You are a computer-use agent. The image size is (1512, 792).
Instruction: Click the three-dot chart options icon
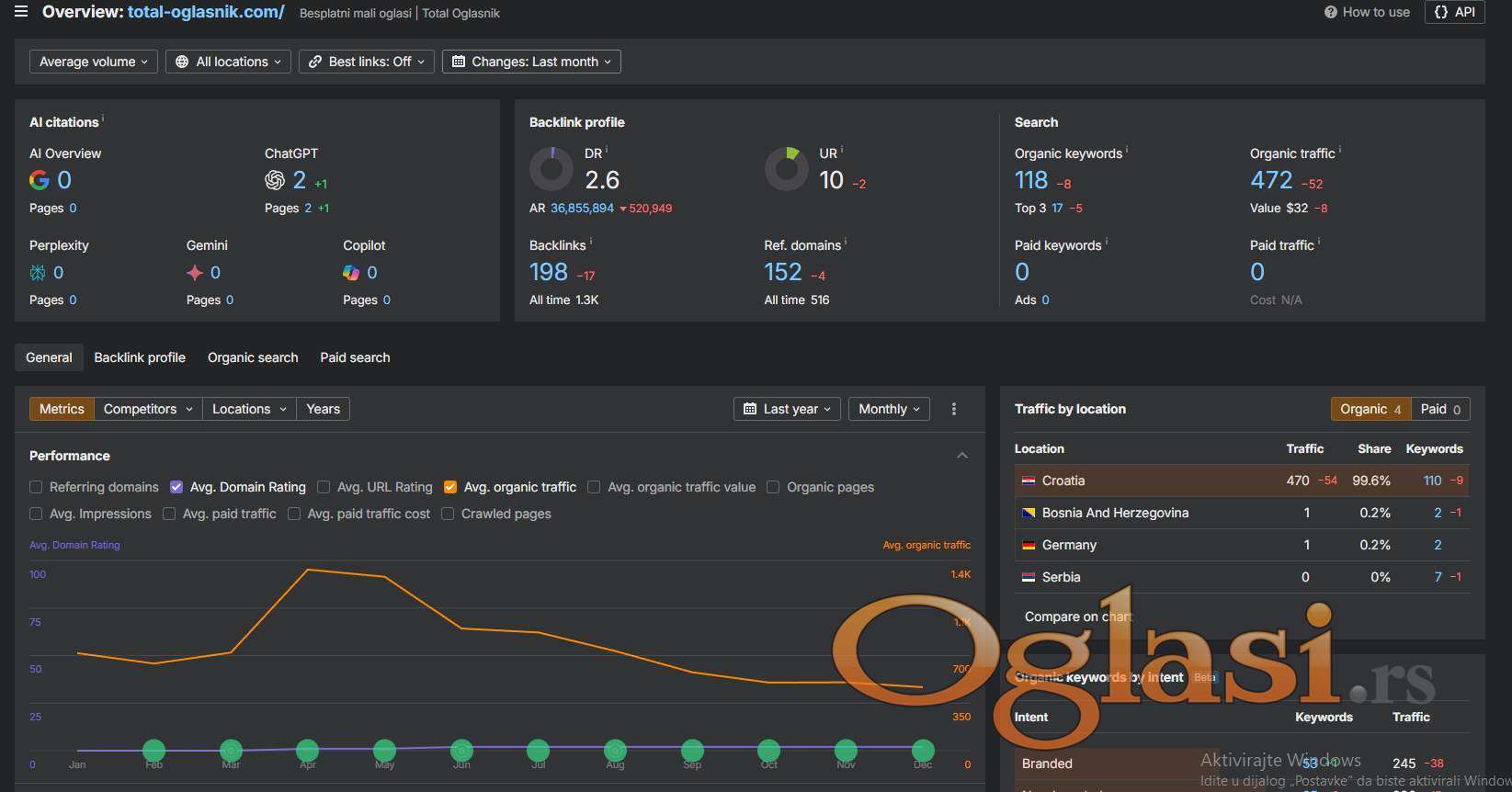[x=953, y=409]
